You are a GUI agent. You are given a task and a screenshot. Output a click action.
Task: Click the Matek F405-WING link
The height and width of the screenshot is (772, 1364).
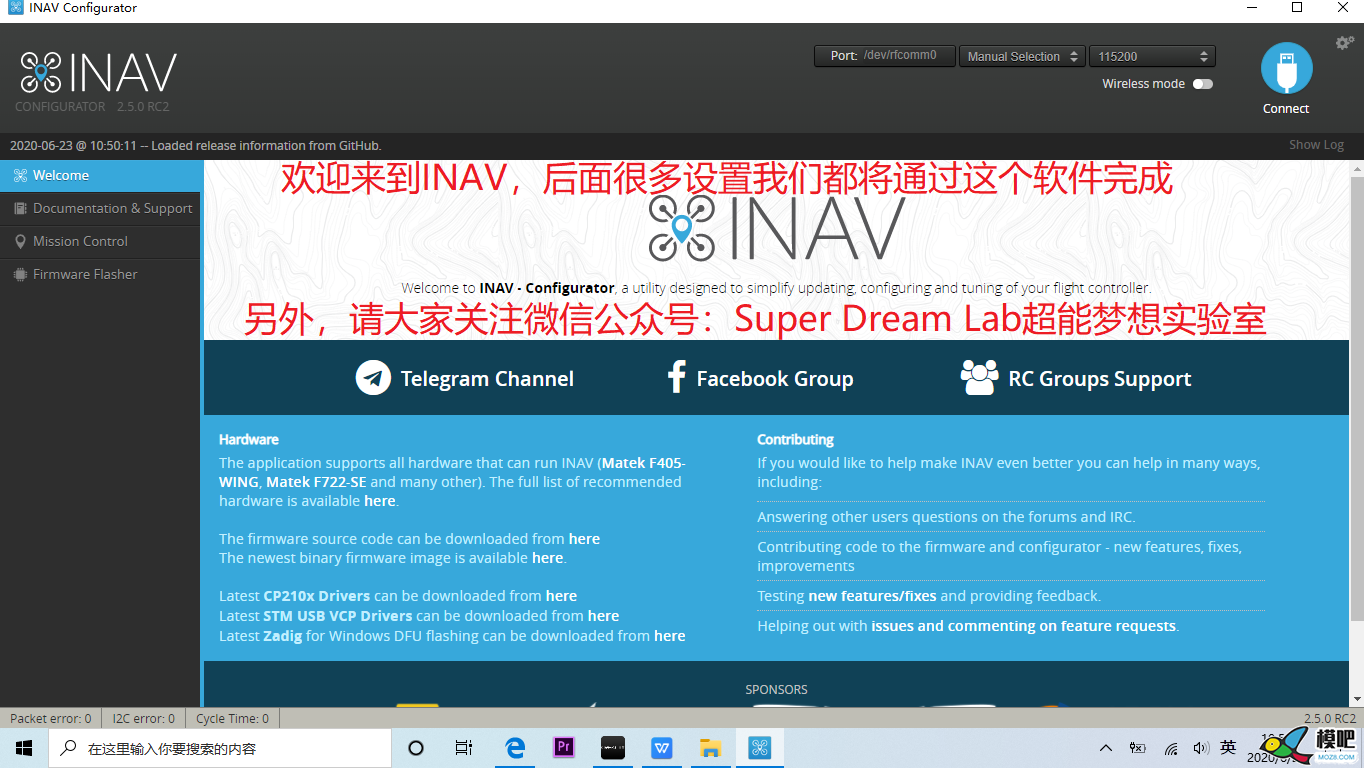tap(452, 472)
